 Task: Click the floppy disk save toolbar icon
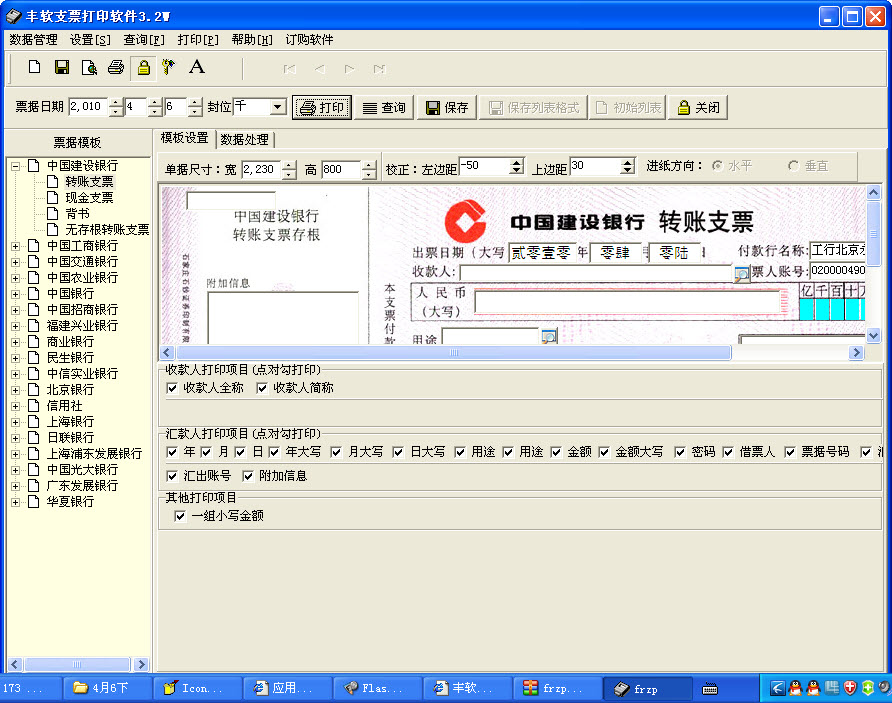click(x=62, y=67)
